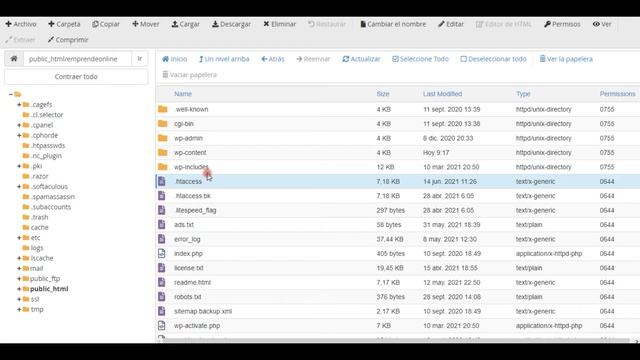The height and width of the screenshot is (360, 640).
Task: Click the horizontal scrollbar below file list
Action: 396,340
